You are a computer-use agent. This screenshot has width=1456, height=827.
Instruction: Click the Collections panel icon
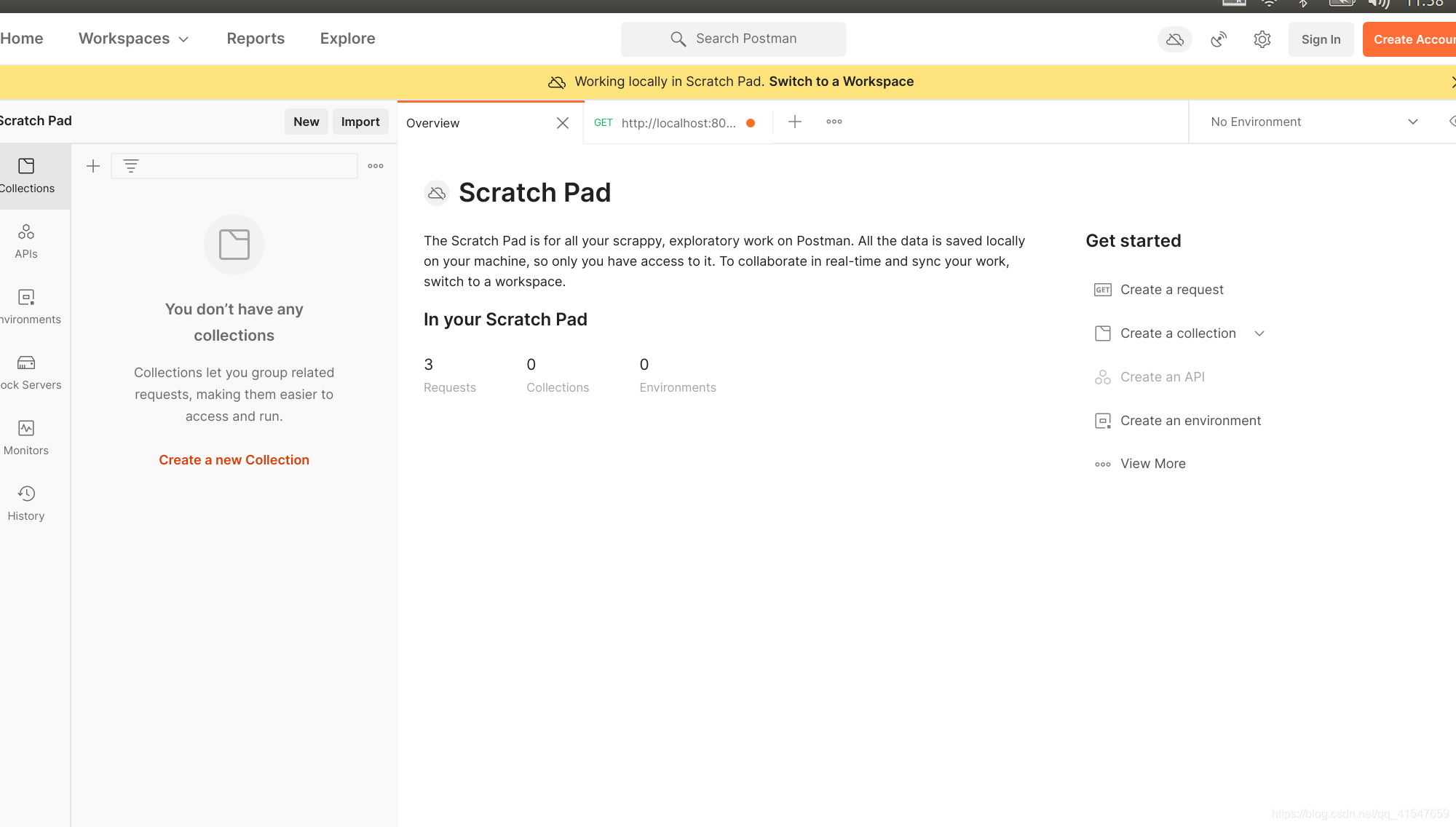pos(26,175)
